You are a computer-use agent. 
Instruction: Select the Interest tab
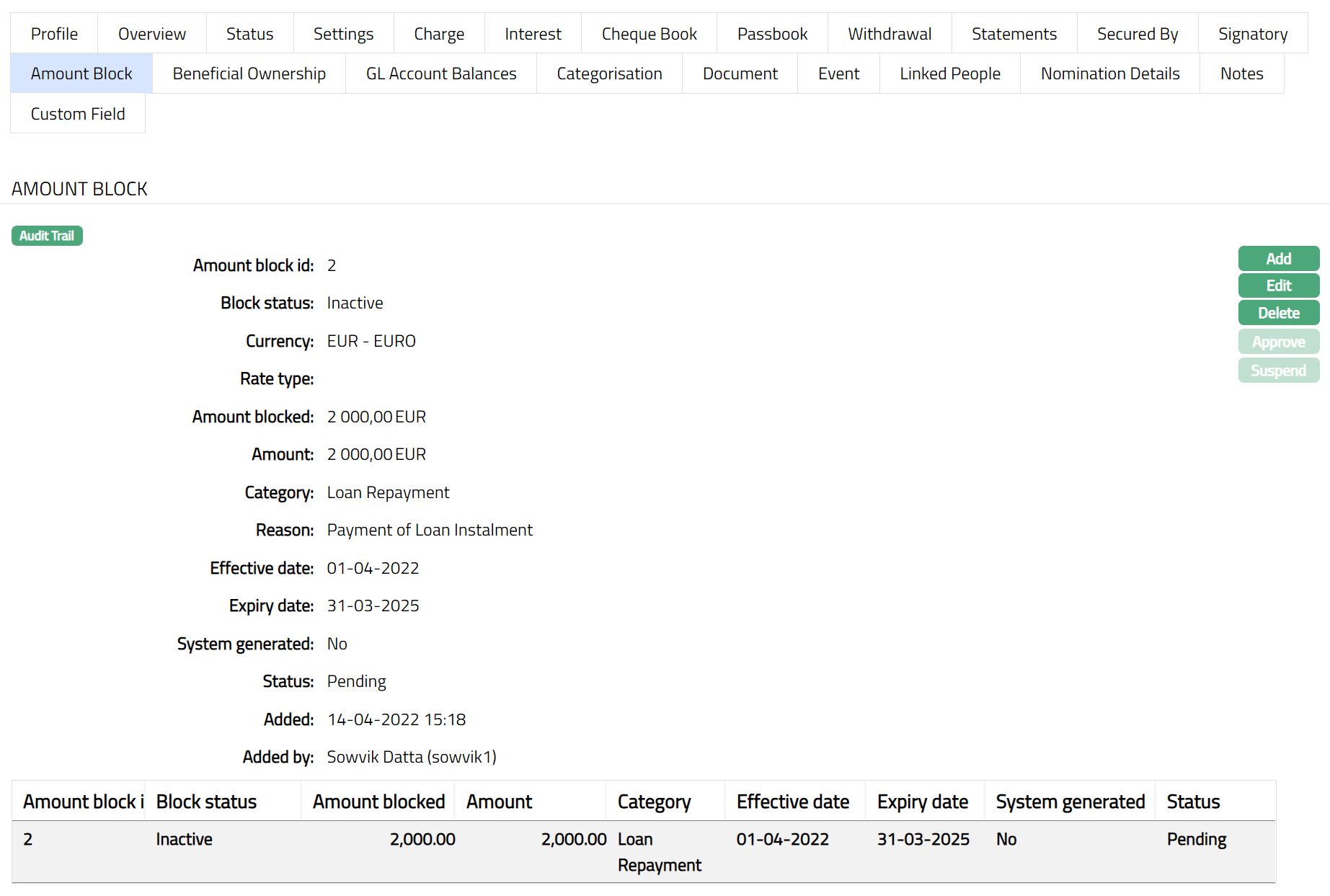pos(533,34)
